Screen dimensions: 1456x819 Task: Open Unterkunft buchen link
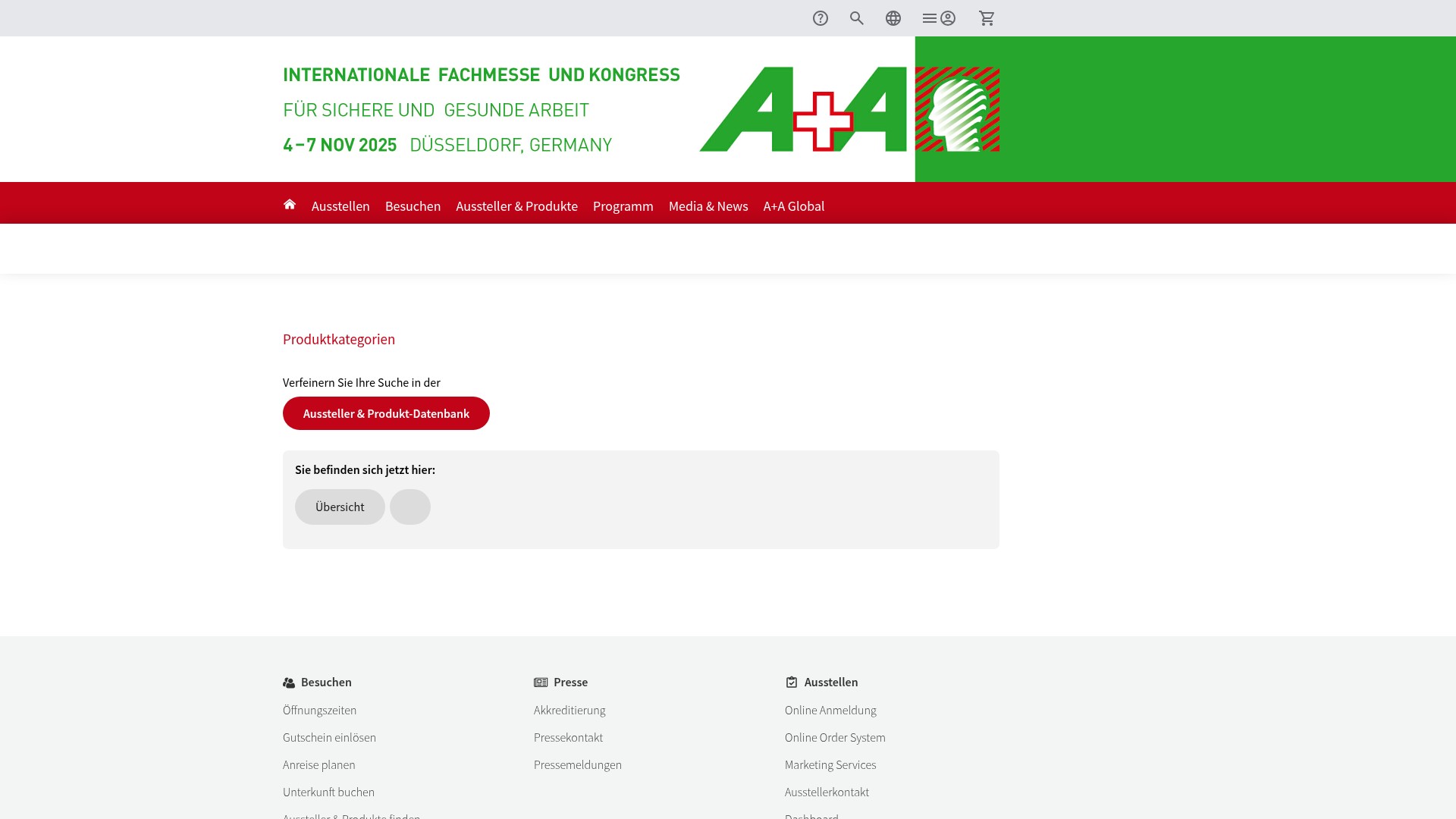[x=328, y=792]
